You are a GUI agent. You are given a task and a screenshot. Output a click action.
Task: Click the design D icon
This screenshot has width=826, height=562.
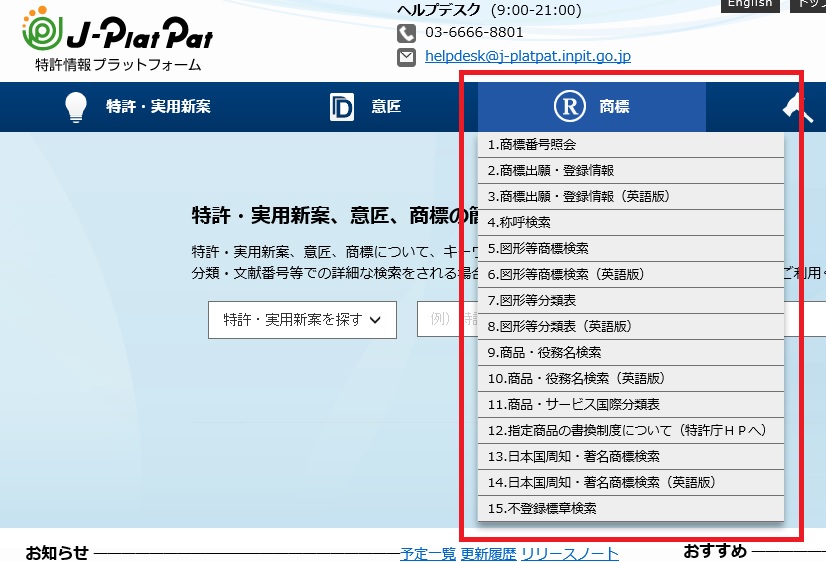click(342, 107)
